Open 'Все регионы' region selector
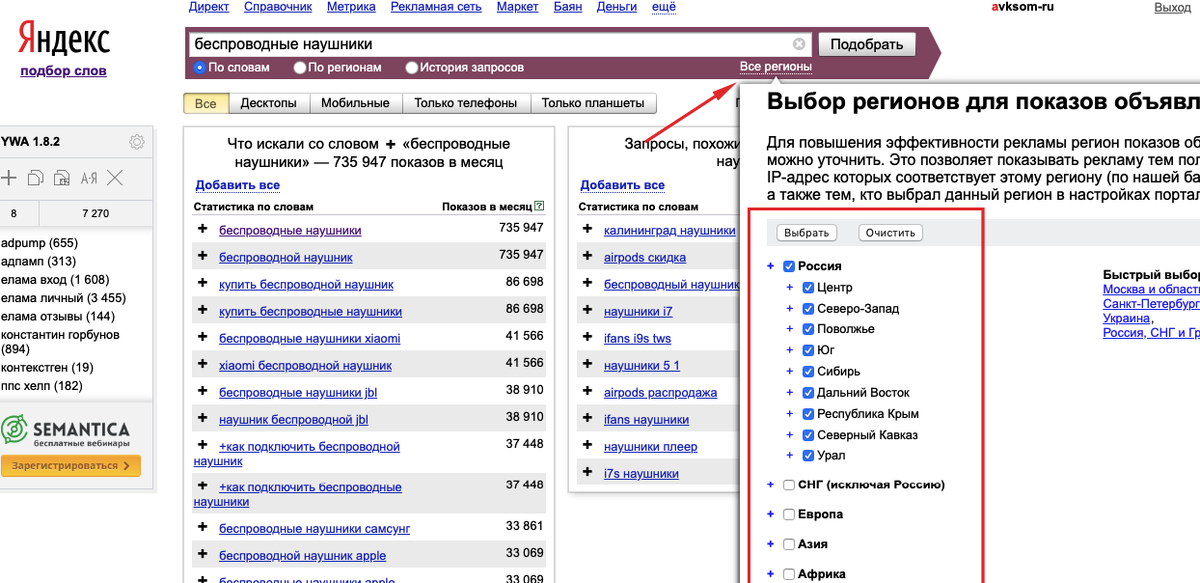This screenshot has width=1200, height=583. click(x=775, y=67)
